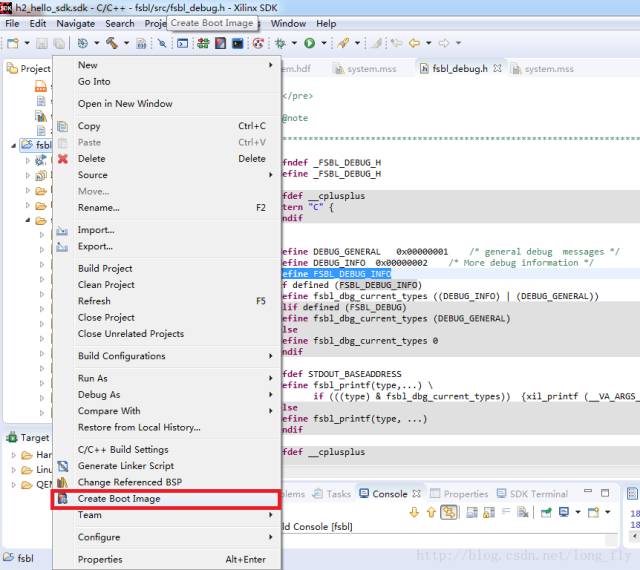
Task: Close the fsbl_debug.h editor tab
Action: click(x=497, y=69)
